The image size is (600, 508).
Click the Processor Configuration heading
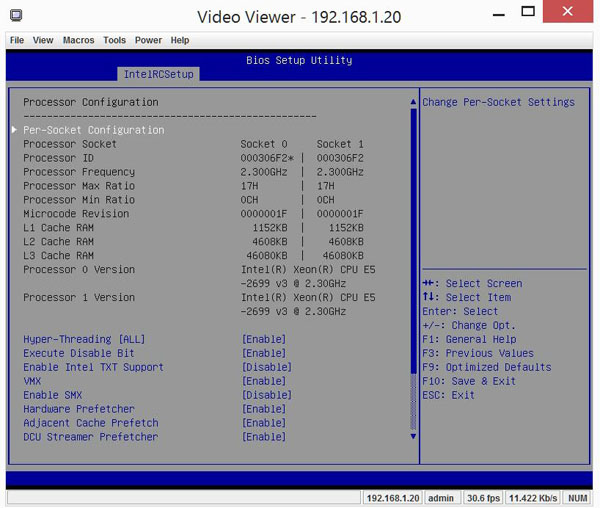[91, 102]
